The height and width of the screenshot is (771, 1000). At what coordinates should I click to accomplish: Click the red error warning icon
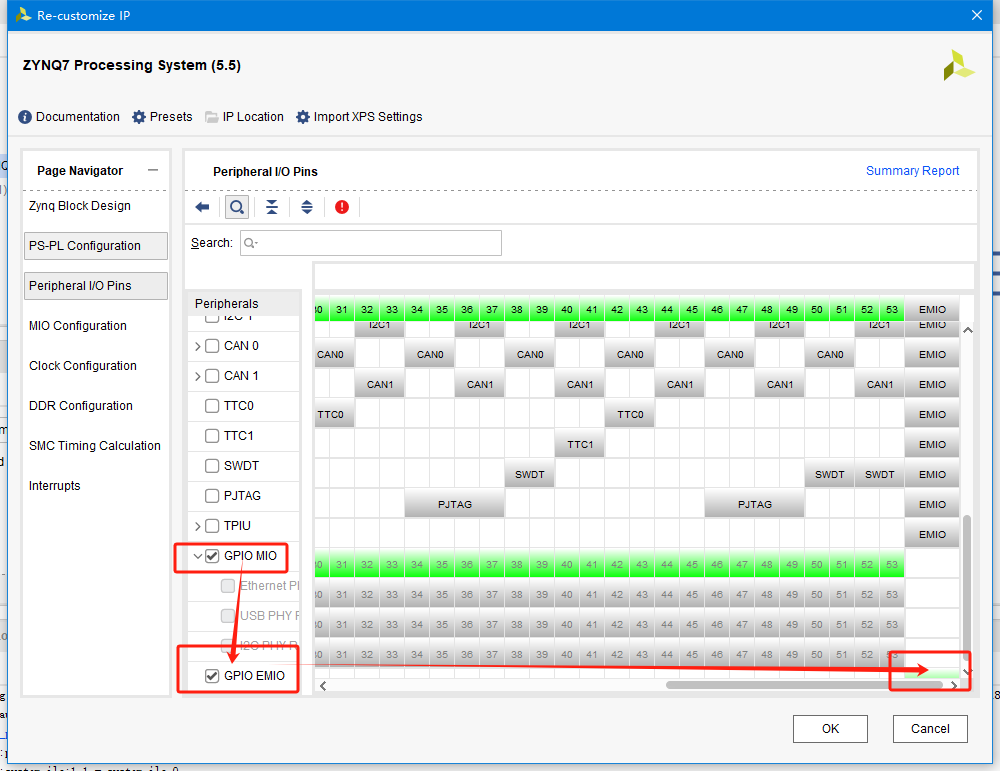click(342, 207)
